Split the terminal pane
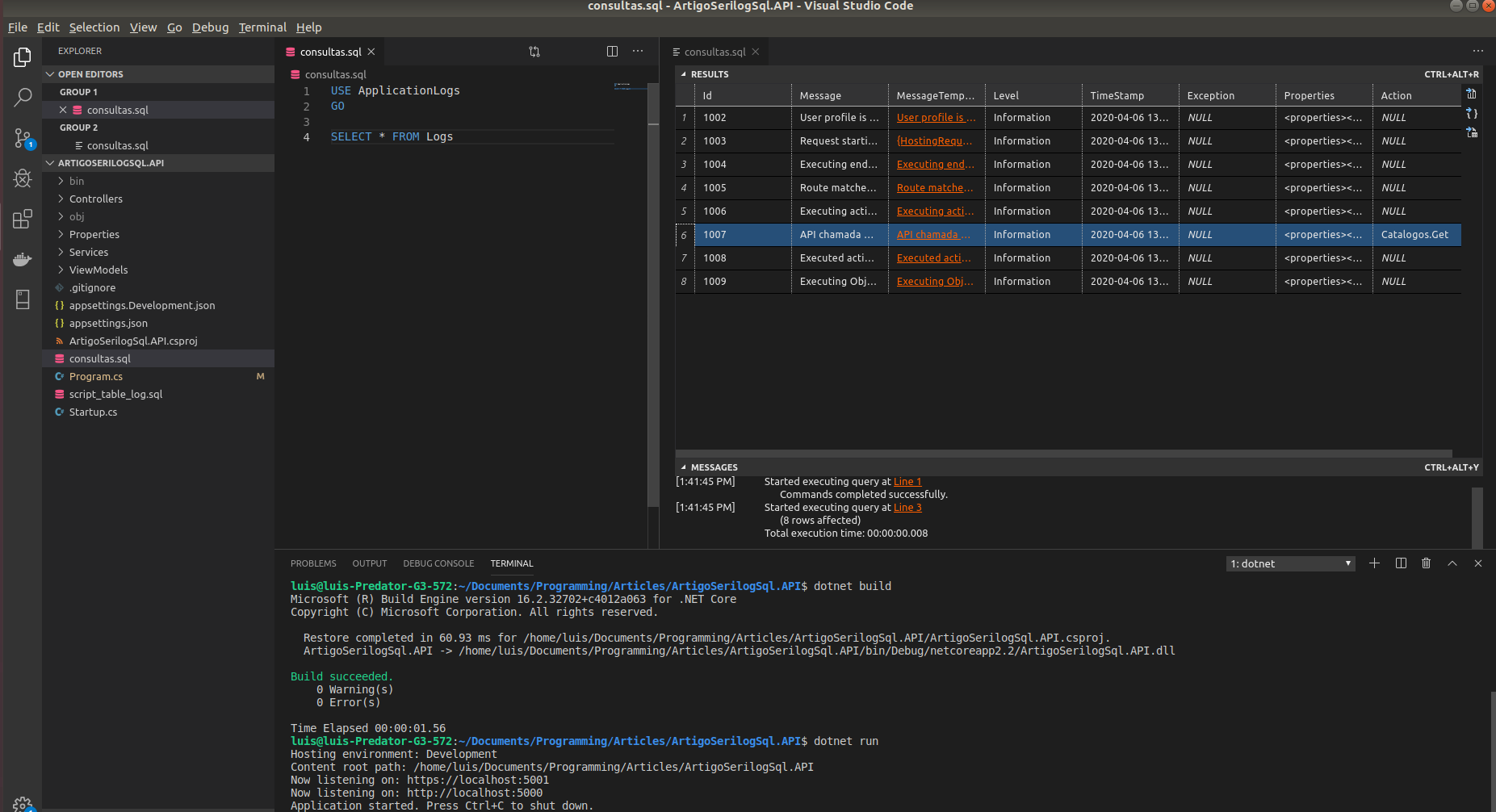This screenshot has width=1496, height=812. click(x=1400, y=563)
